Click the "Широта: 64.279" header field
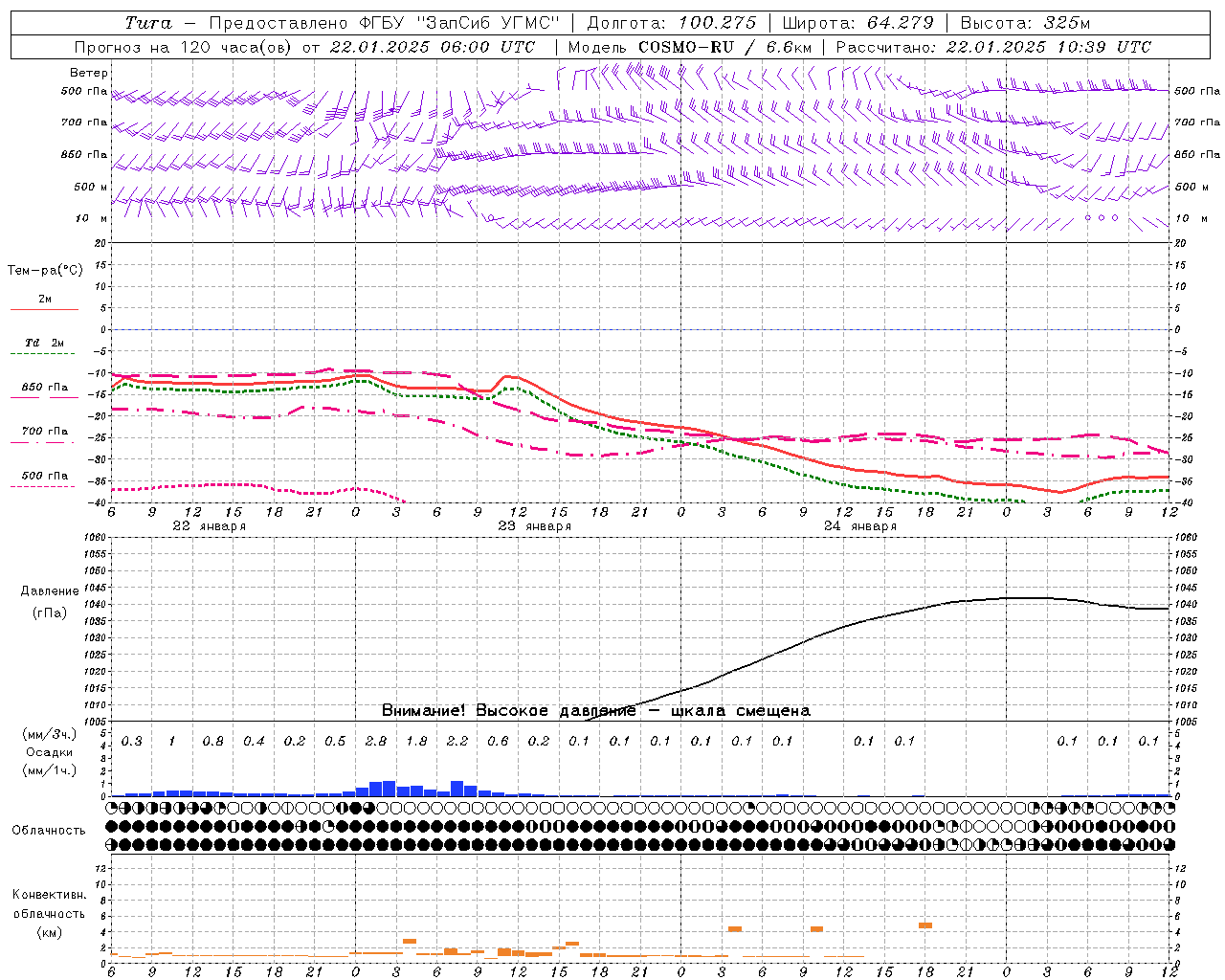Image resolution: width=1225 pixels, height=980 pixels. (x=858, y=23)
